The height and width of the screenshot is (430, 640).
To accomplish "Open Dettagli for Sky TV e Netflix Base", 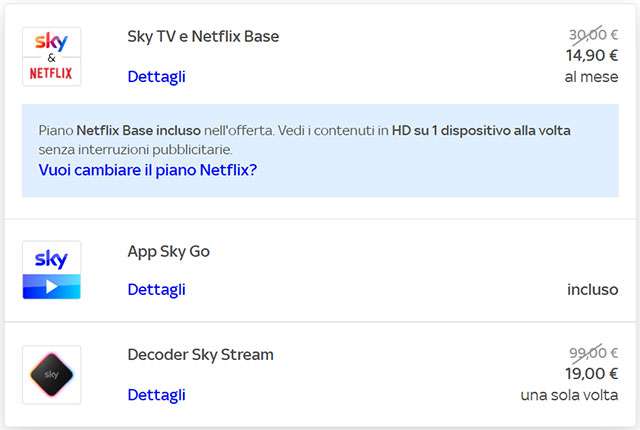I will point(156,77).
